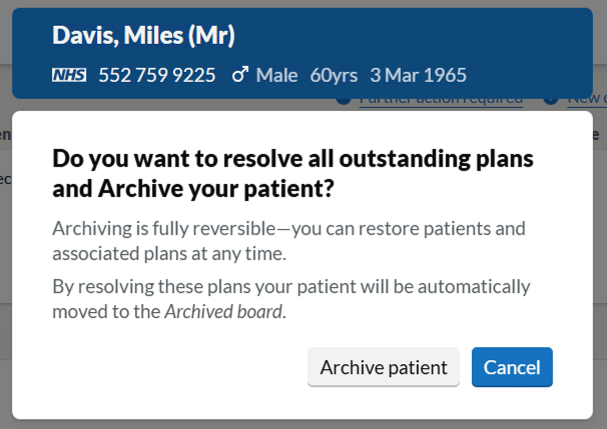Select the NHS number 552 759 9225

[x=157, y=75]
